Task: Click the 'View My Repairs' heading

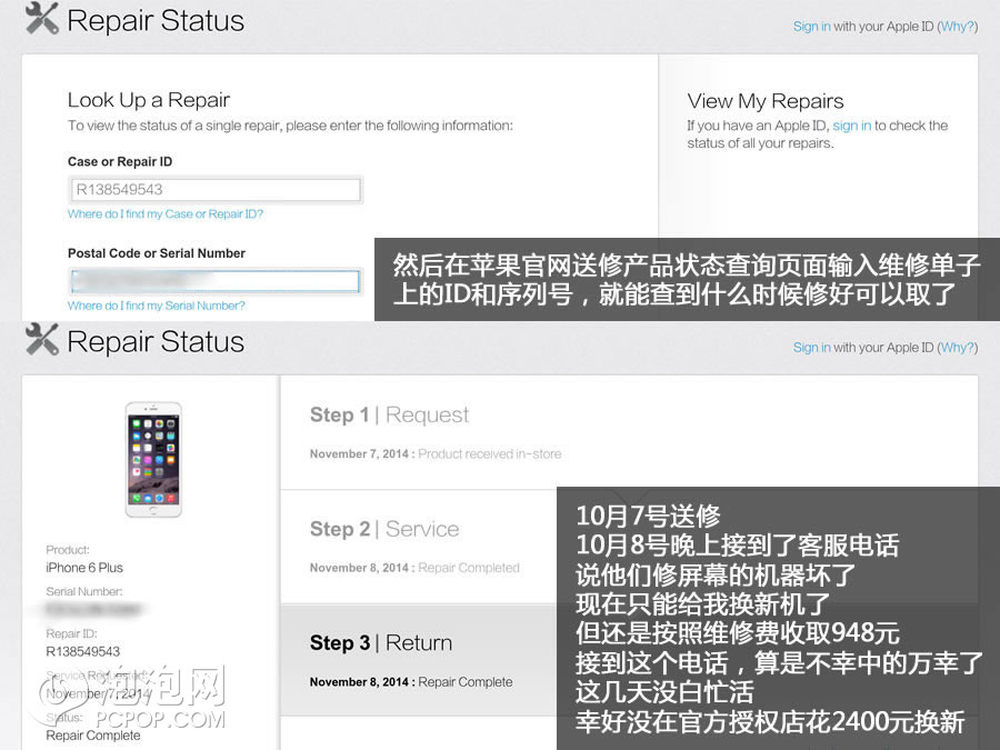Action: 765,101
